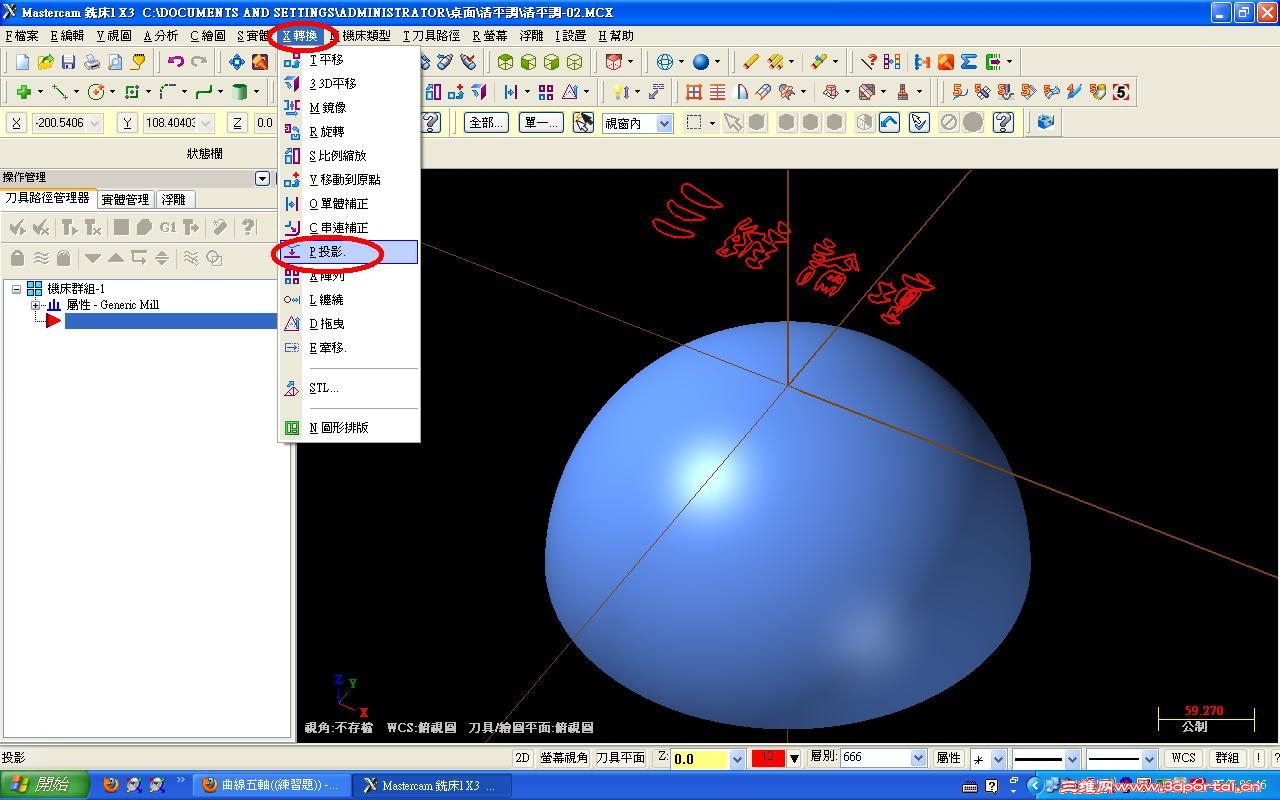Switch to the 曲線五軸 Firefox taskbar window

[x=273, y=785]
